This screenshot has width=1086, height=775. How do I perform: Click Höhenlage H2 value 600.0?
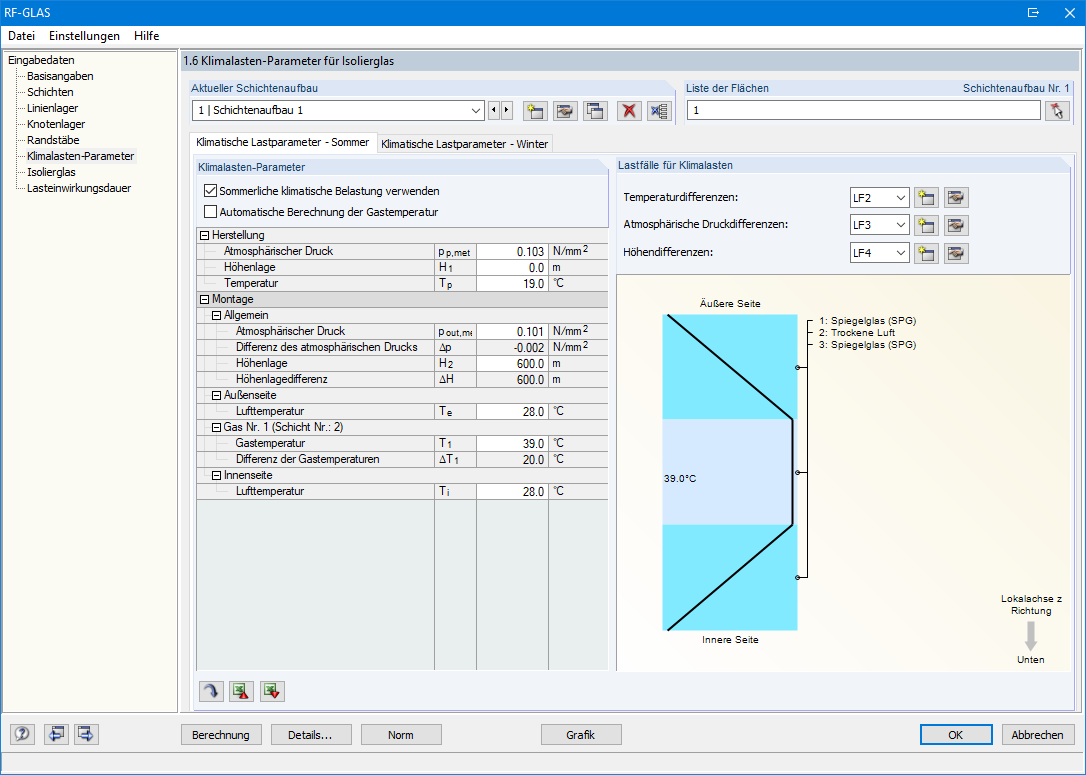click(512, 364)
